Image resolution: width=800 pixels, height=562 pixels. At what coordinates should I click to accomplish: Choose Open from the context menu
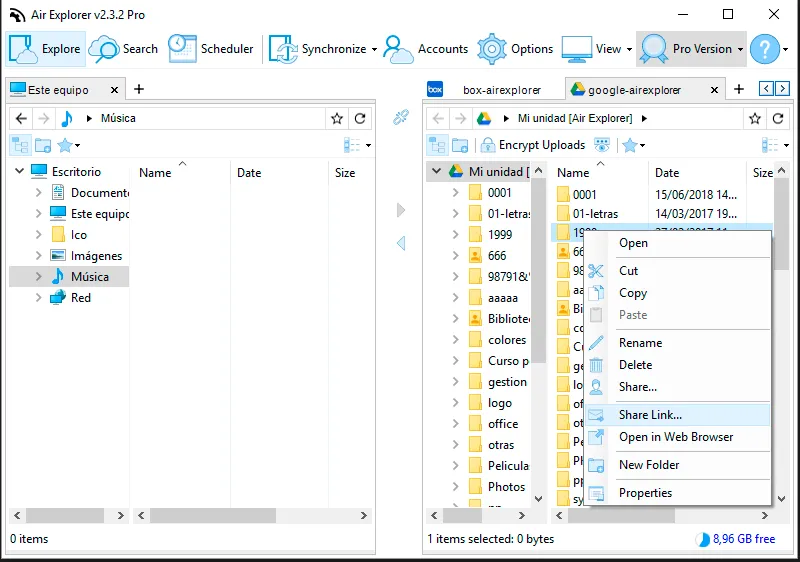tap(677, 243)
